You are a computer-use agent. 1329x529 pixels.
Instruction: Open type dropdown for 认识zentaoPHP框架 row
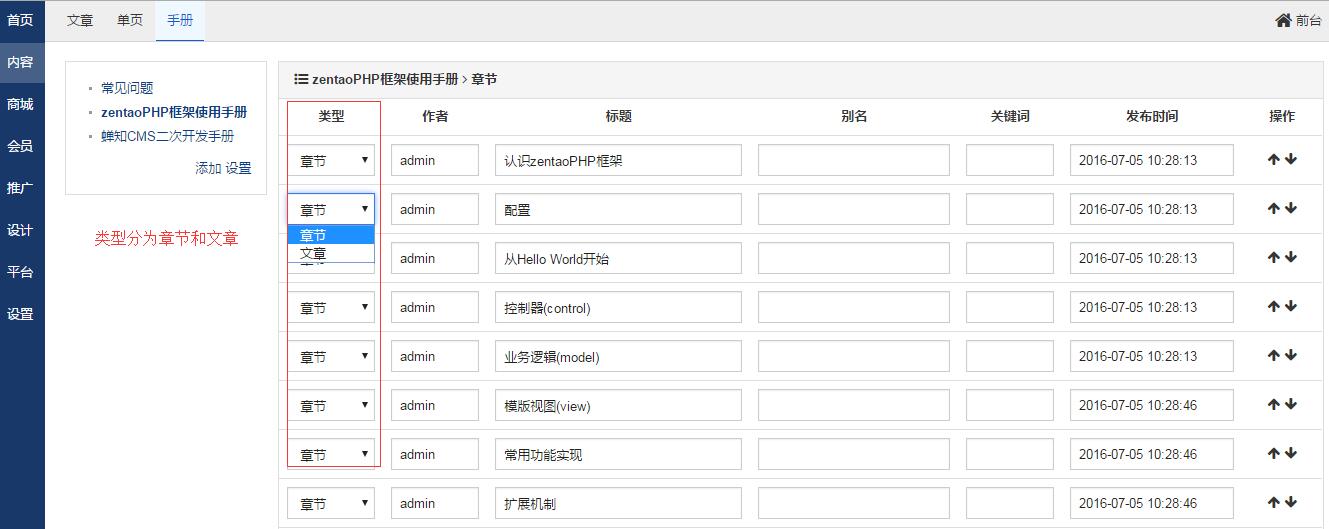[331, 160]
